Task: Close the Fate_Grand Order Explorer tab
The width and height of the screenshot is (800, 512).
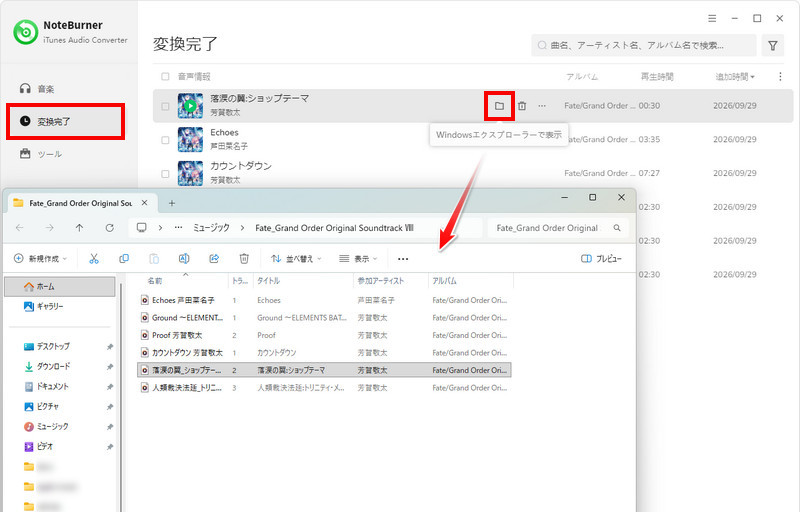Action: [144, 203]
